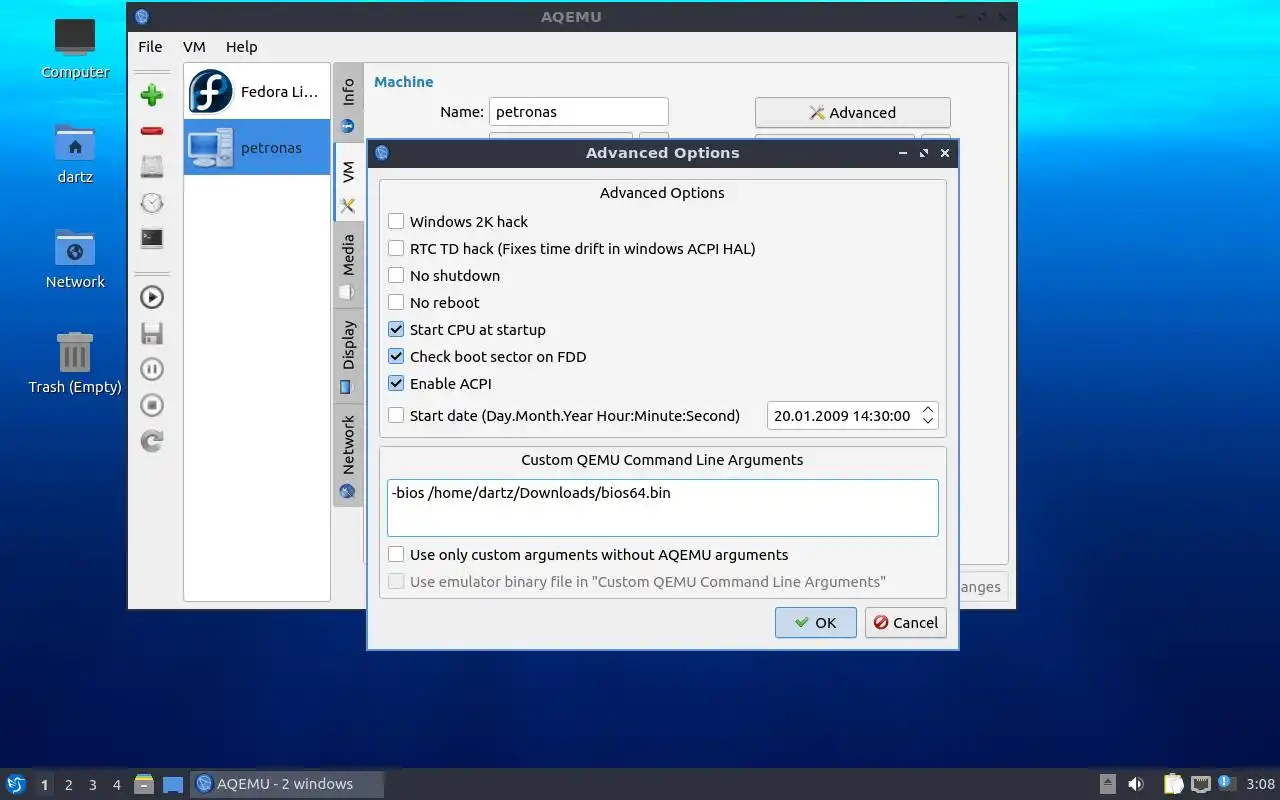Viewport: 1280px width, 800px height.
Task: Check the No shutdown option
Action: 396,276
